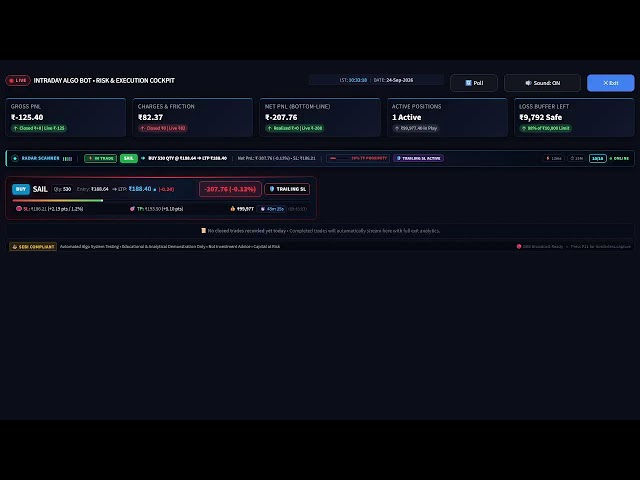This screenshot has height=480, width=640.
Task: Click the TRAILING SL ACTIVE purple badge
Action: point(418,158)
